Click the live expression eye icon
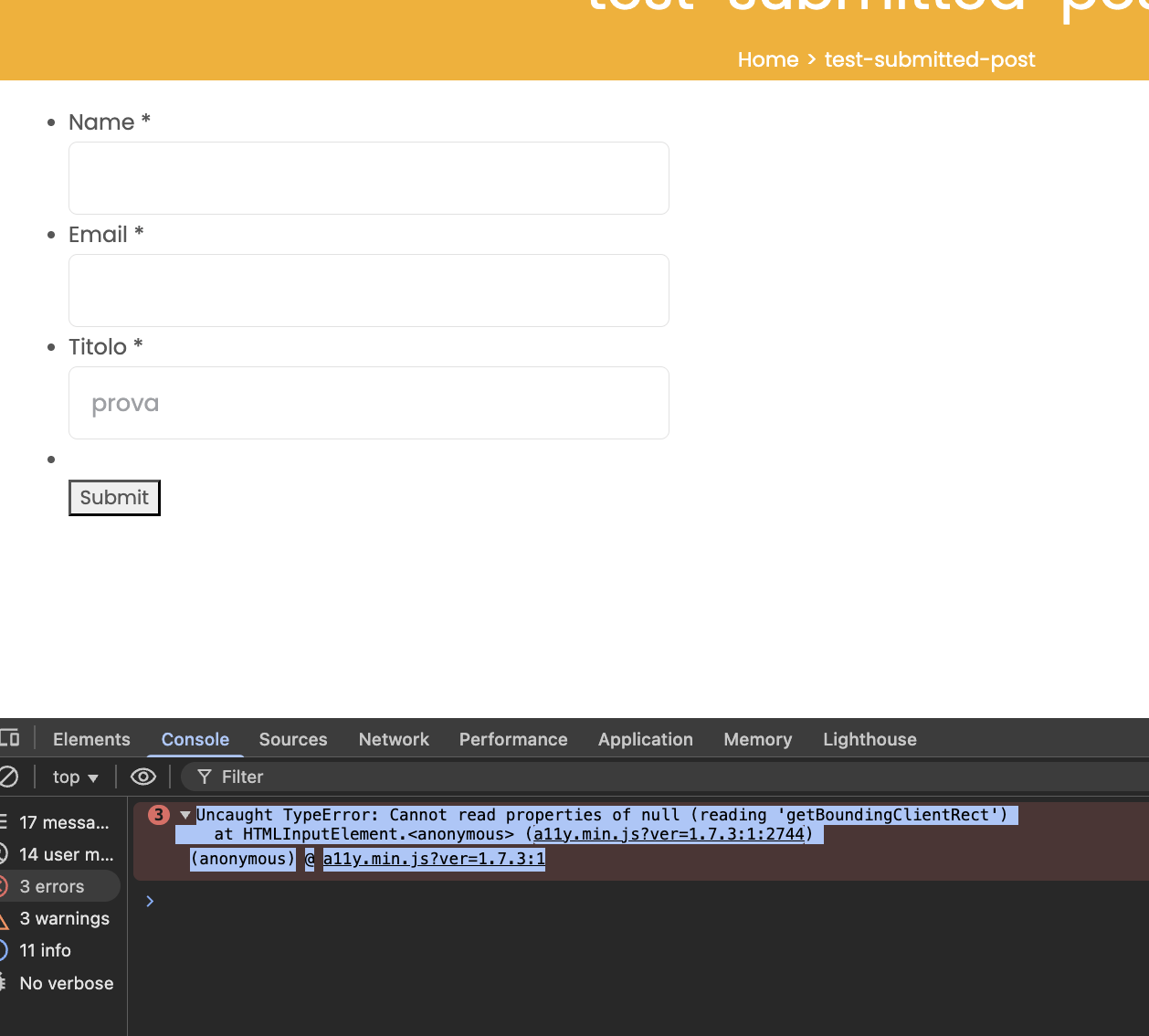Image resolution: width=1149 pixels, height=1036 pixels. click(143, 777)
